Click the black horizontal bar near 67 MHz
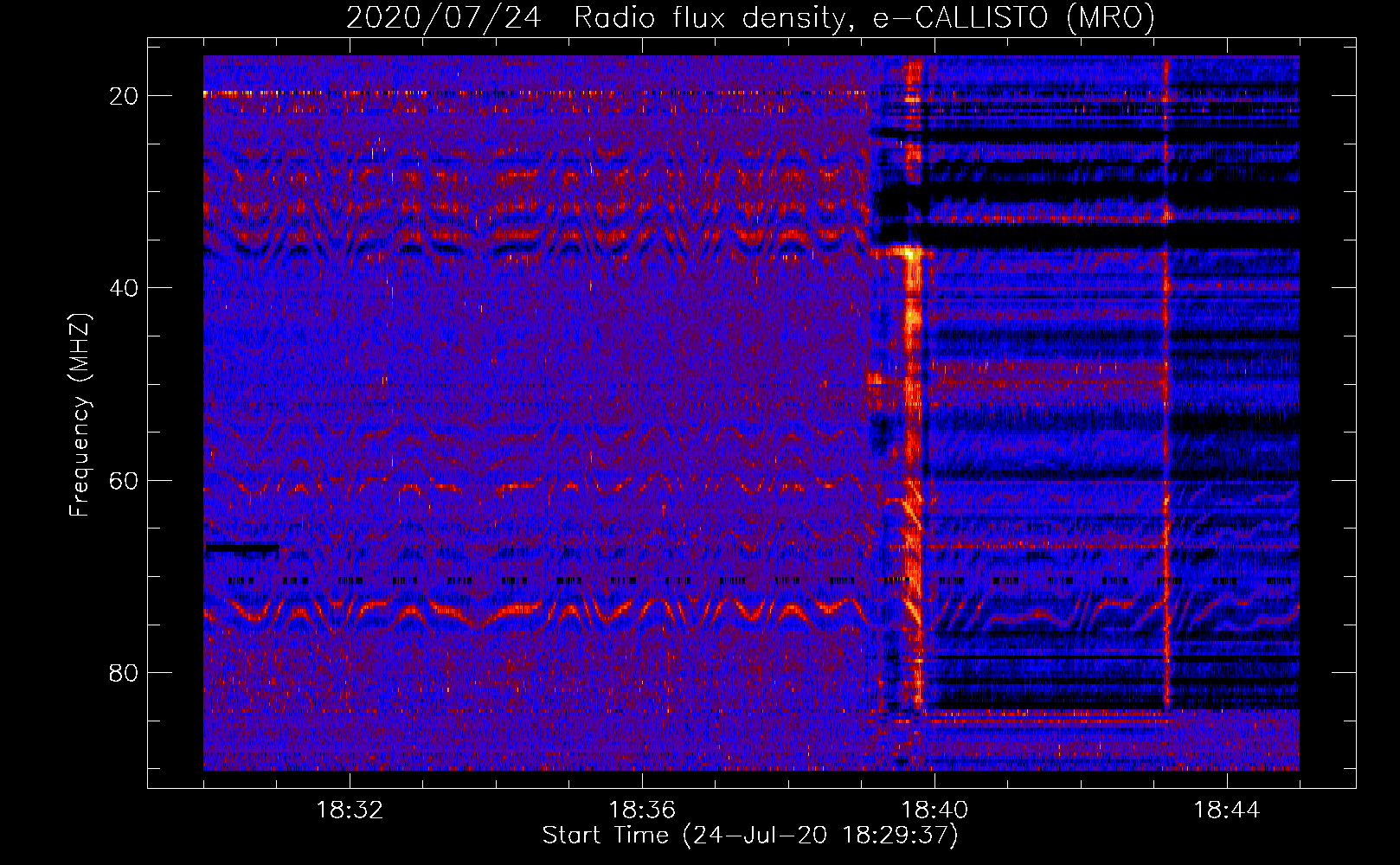This screenshot has width=1400, height=865. pos(241,548)
